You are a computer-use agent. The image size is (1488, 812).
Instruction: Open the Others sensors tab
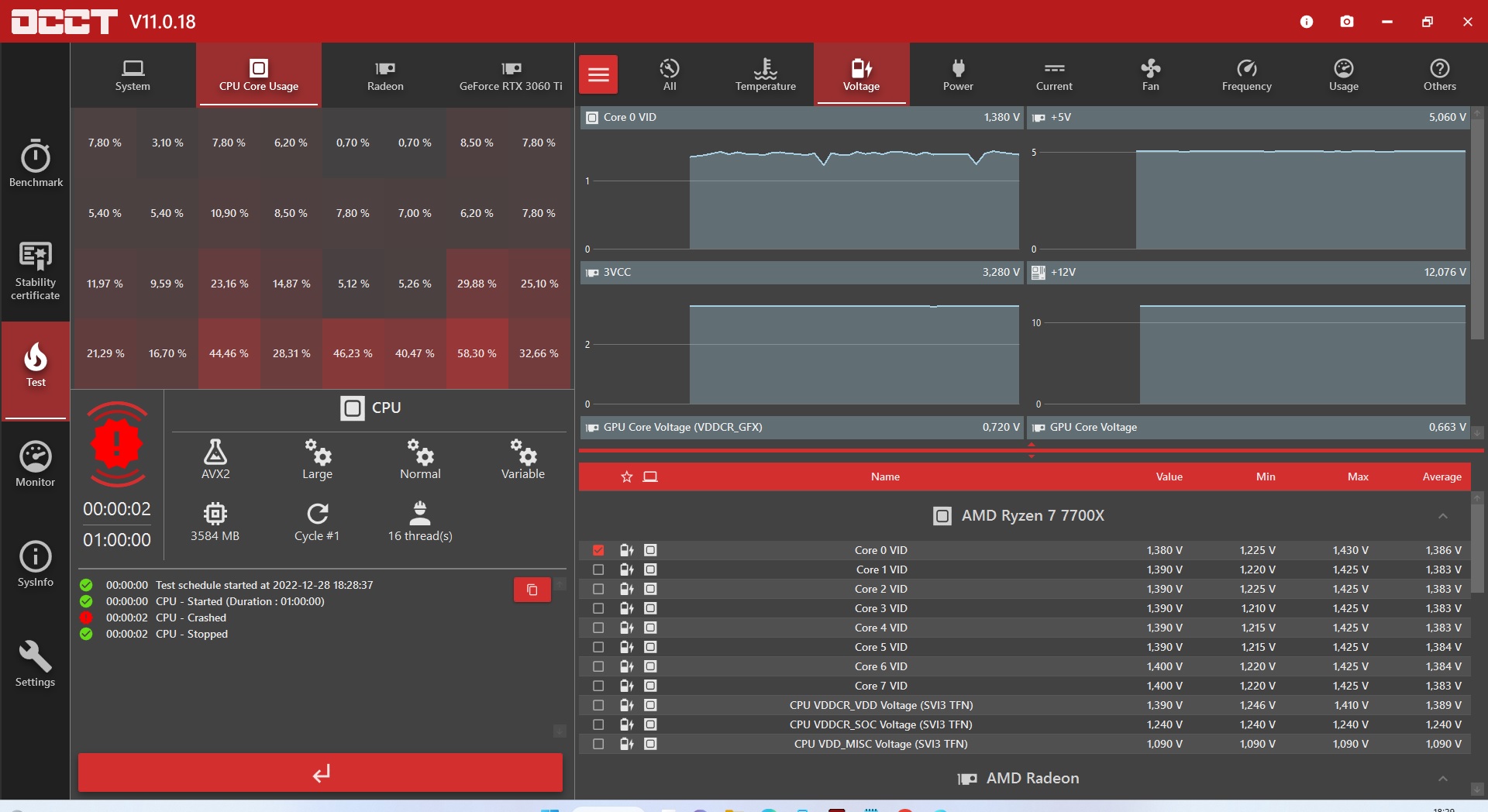pyautogui.click(x=1440, y=74)
